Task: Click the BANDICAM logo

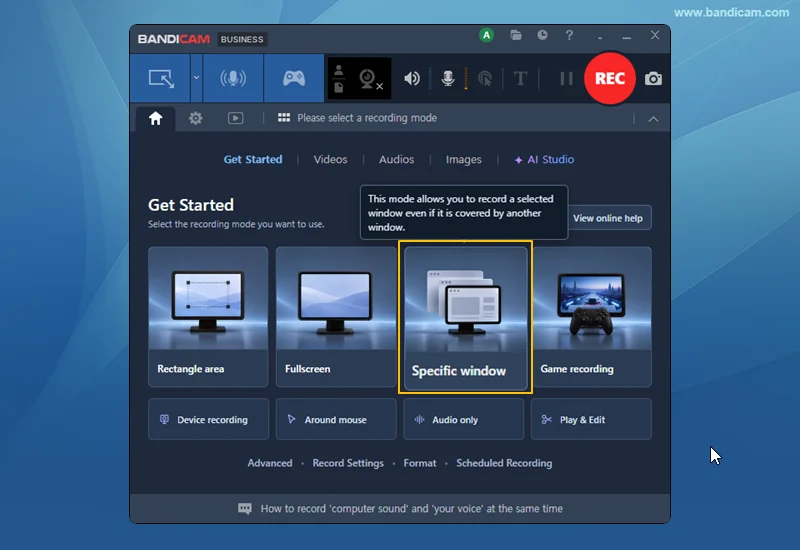Action: pyautogui.click(x=173, y=39)
